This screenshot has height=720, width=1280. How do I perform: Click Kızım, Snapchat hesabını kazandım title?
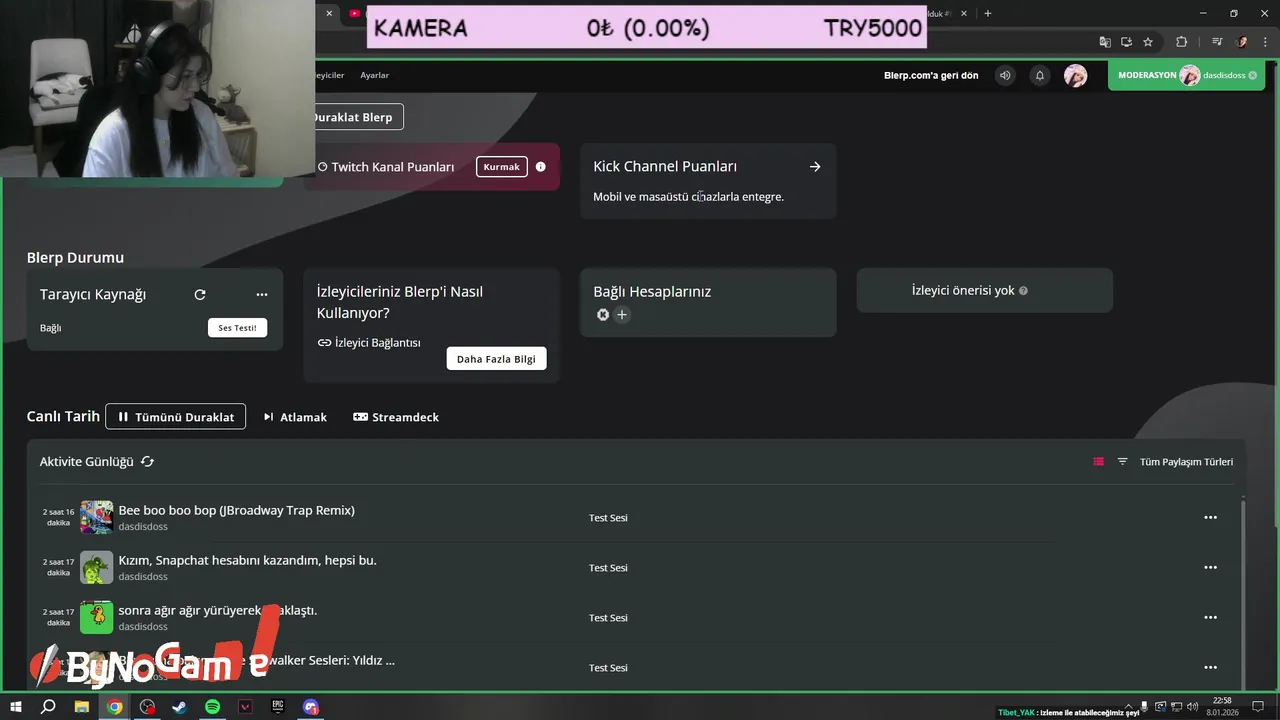click(x=248, y=560)
